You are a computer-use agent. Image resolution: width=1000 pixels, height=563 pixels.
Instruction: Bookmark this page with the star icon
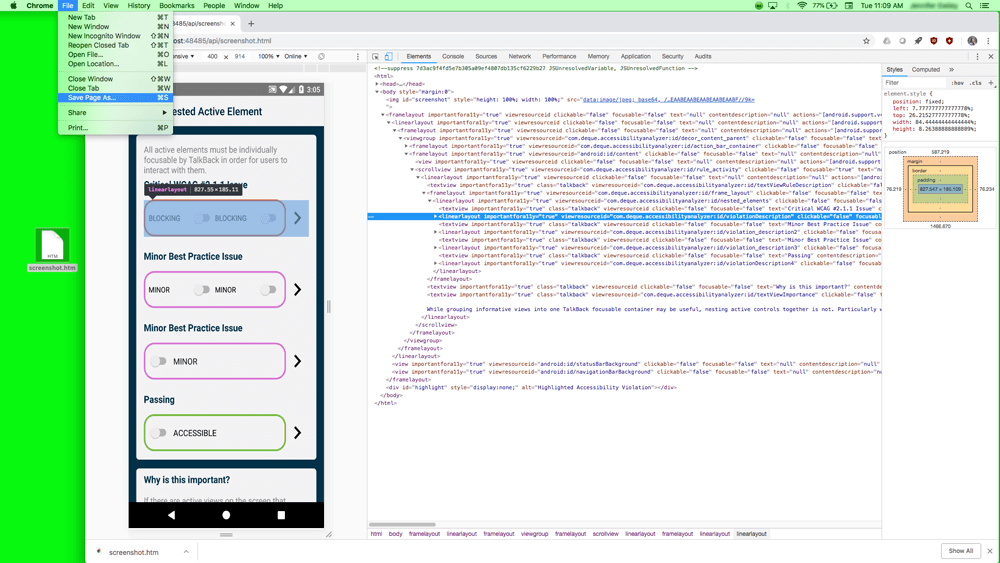867,41
